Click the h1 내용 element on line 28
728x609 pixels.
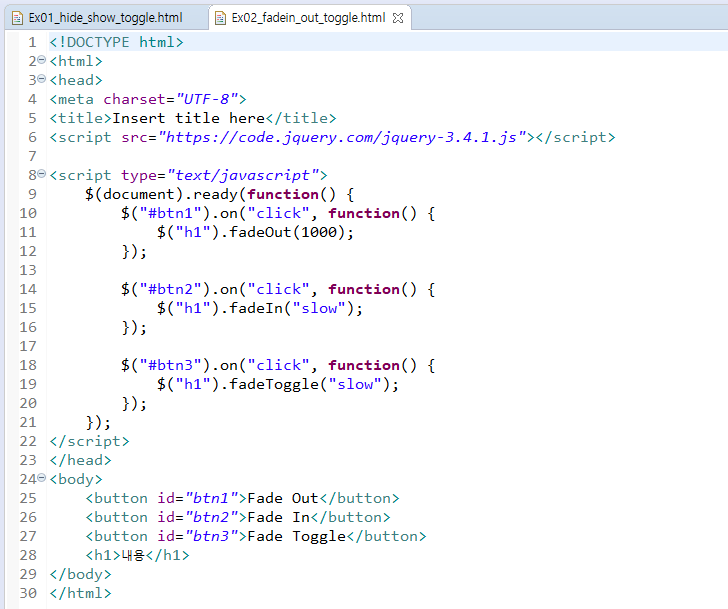pyautogui.click(x=137, y=555)
